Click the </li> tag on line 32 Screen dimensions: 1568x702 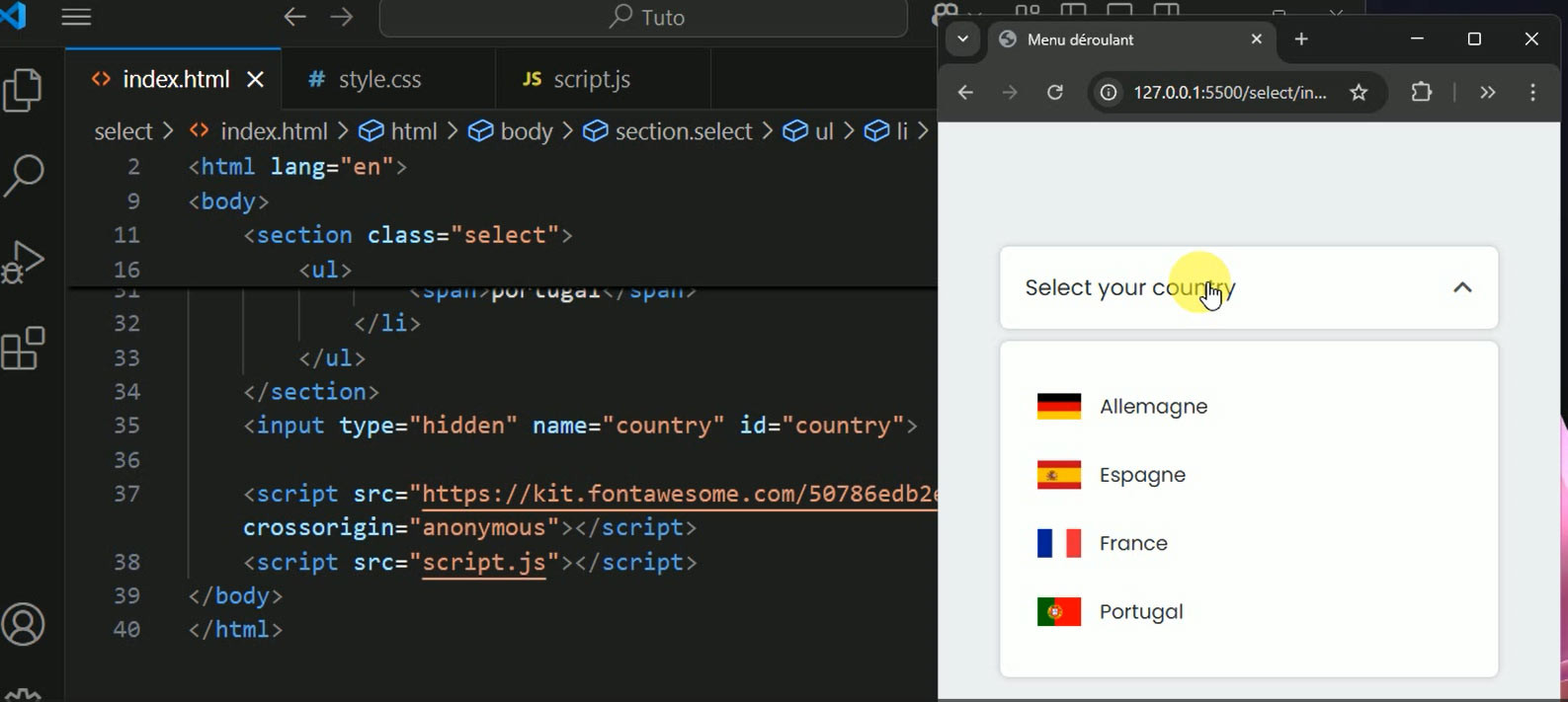tap(387, 324)
